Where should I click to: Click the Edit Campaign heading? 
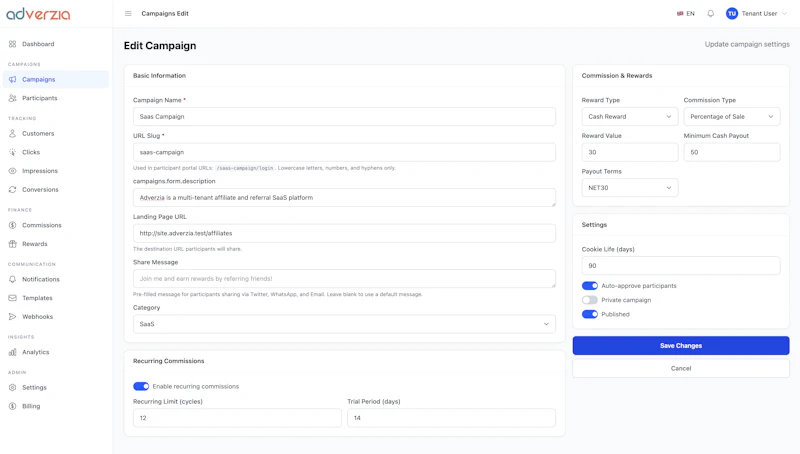click(160, 45)
